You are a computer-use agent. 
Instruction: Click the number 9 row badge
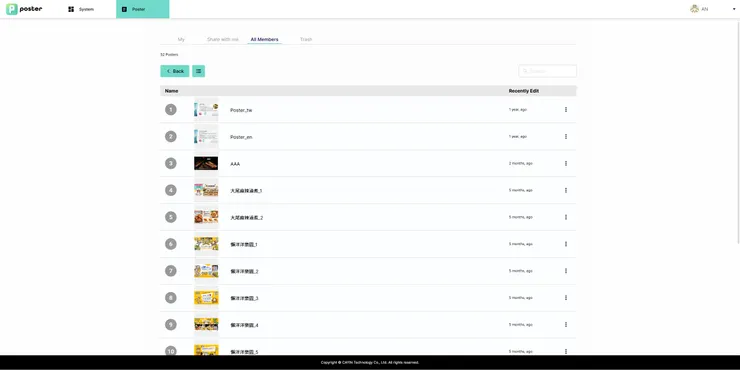(x=171, y=325)
